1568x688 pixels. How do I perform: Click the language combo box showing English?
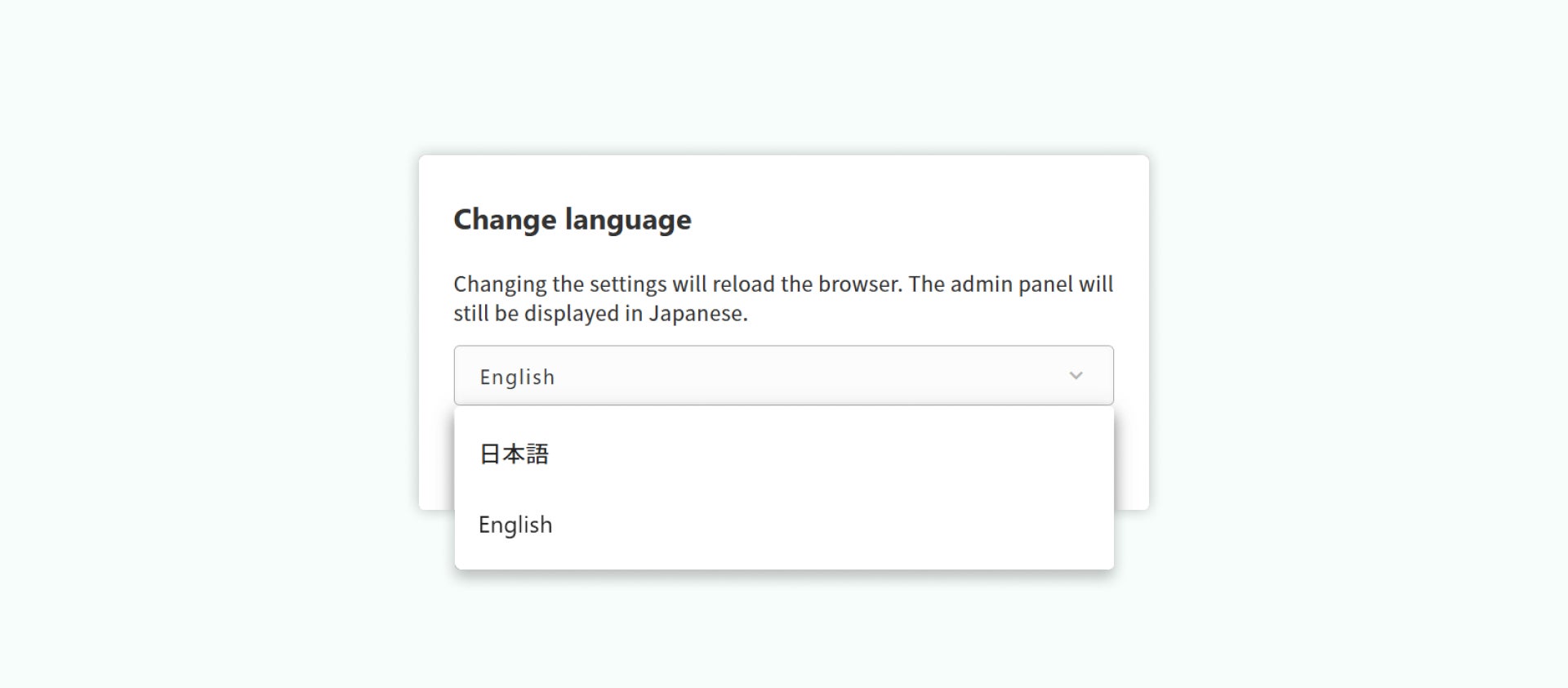(x=782, y=376)
